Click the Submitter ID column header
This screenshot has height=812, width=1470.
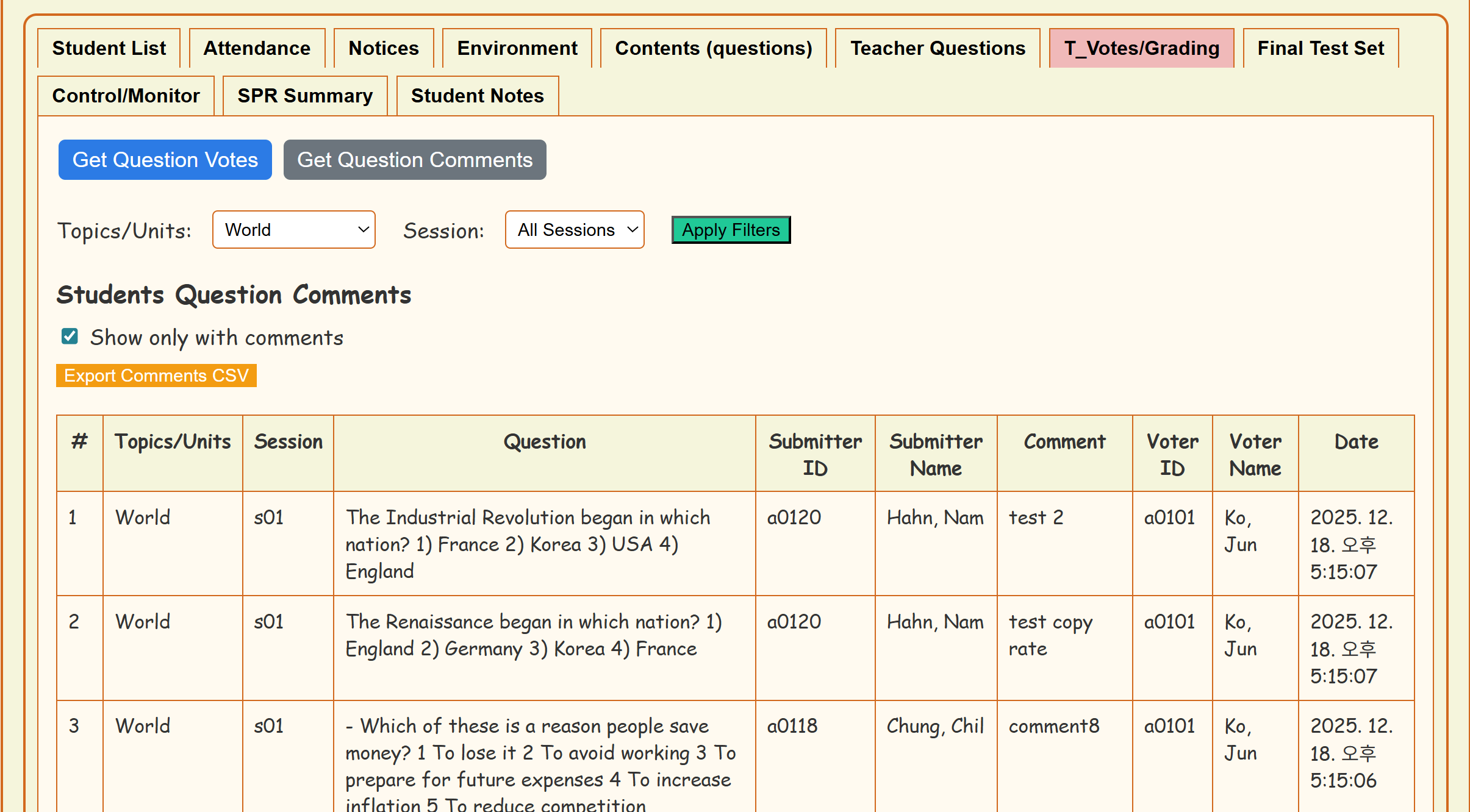tap(815, 454)
